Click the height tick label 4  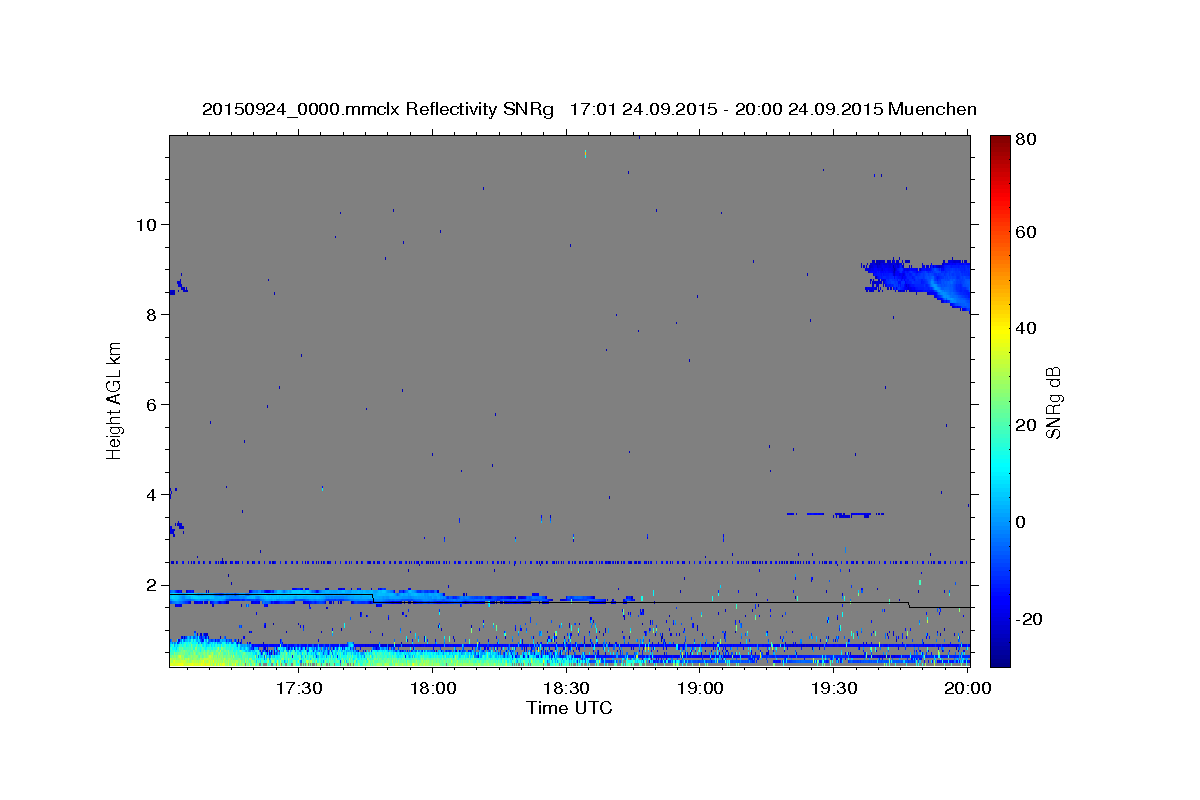(152, 494)
